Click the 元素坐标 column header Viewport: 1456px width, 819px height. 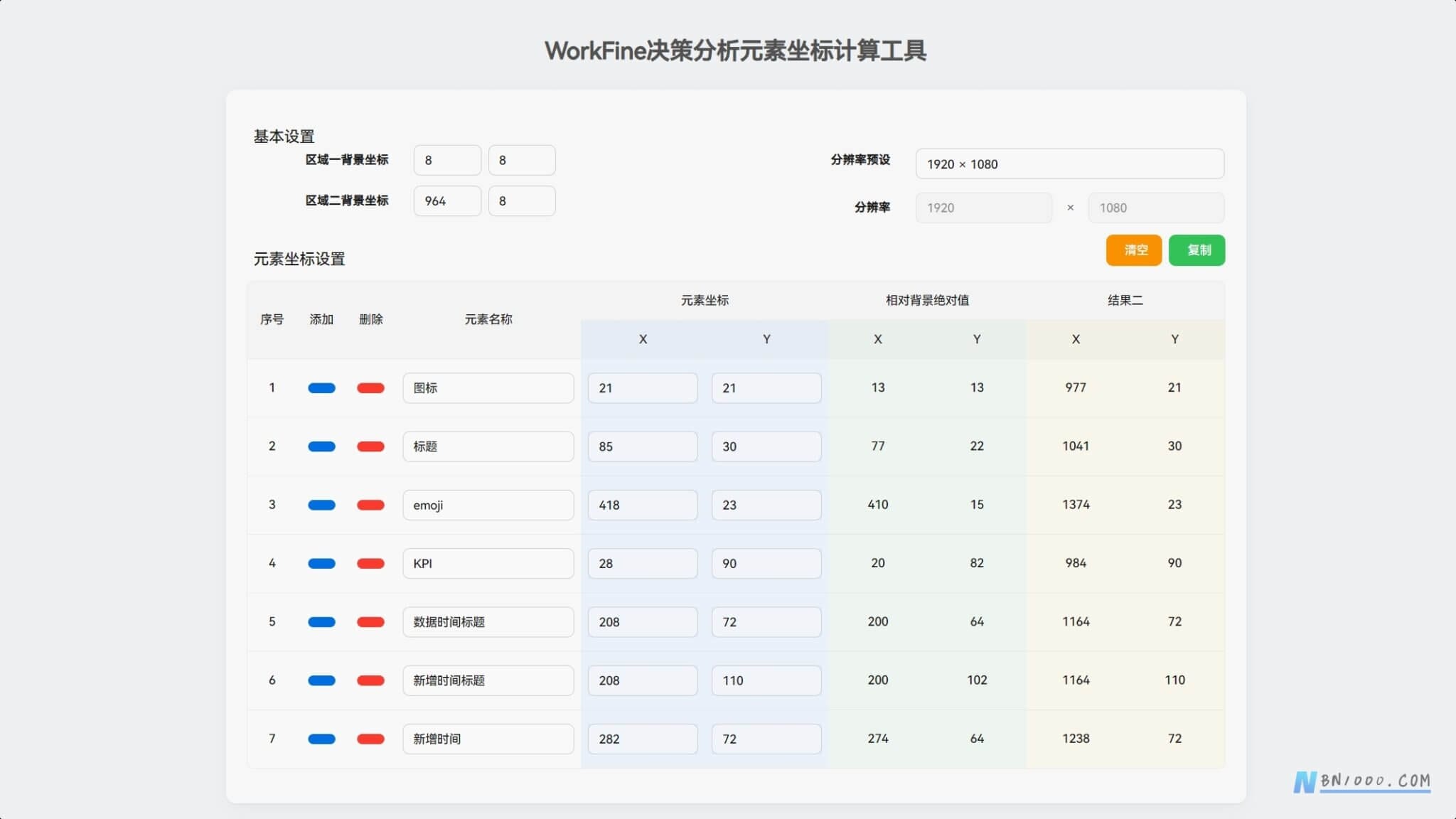point(705,300)
